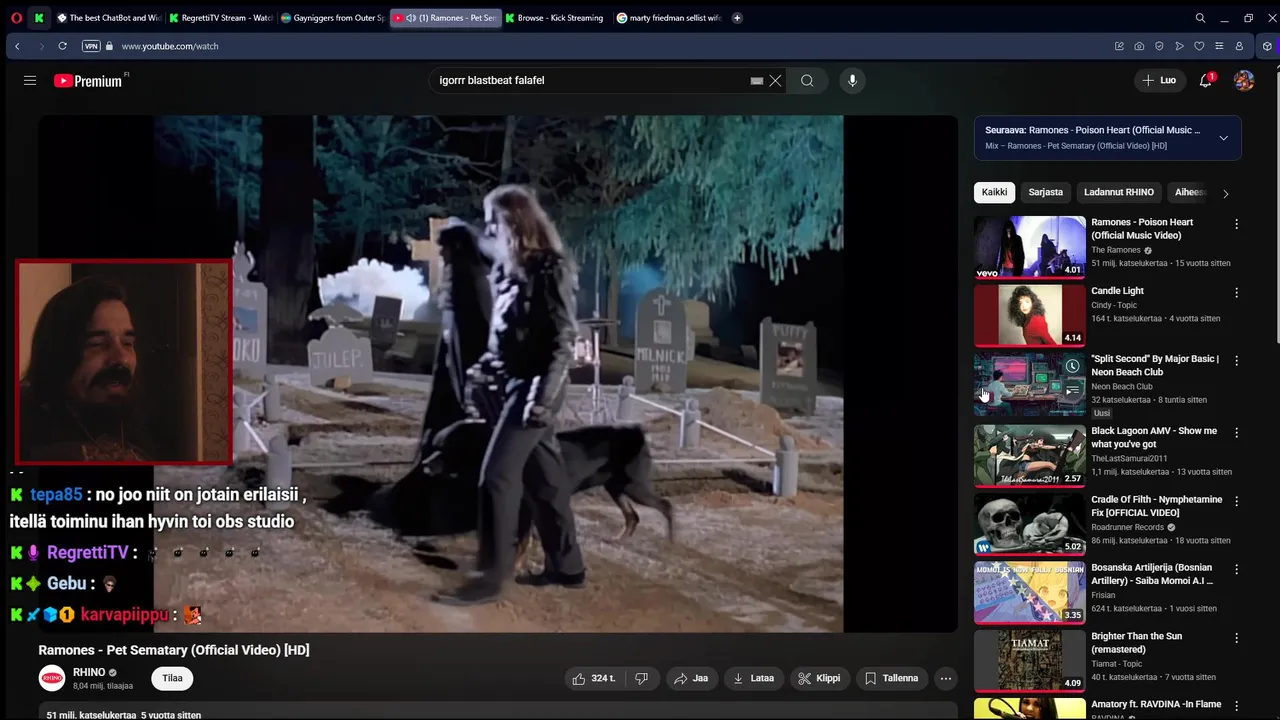Switch to The best ChatBot browser tab
Screen dimensions: 1280x720
[x=109, y=18]
